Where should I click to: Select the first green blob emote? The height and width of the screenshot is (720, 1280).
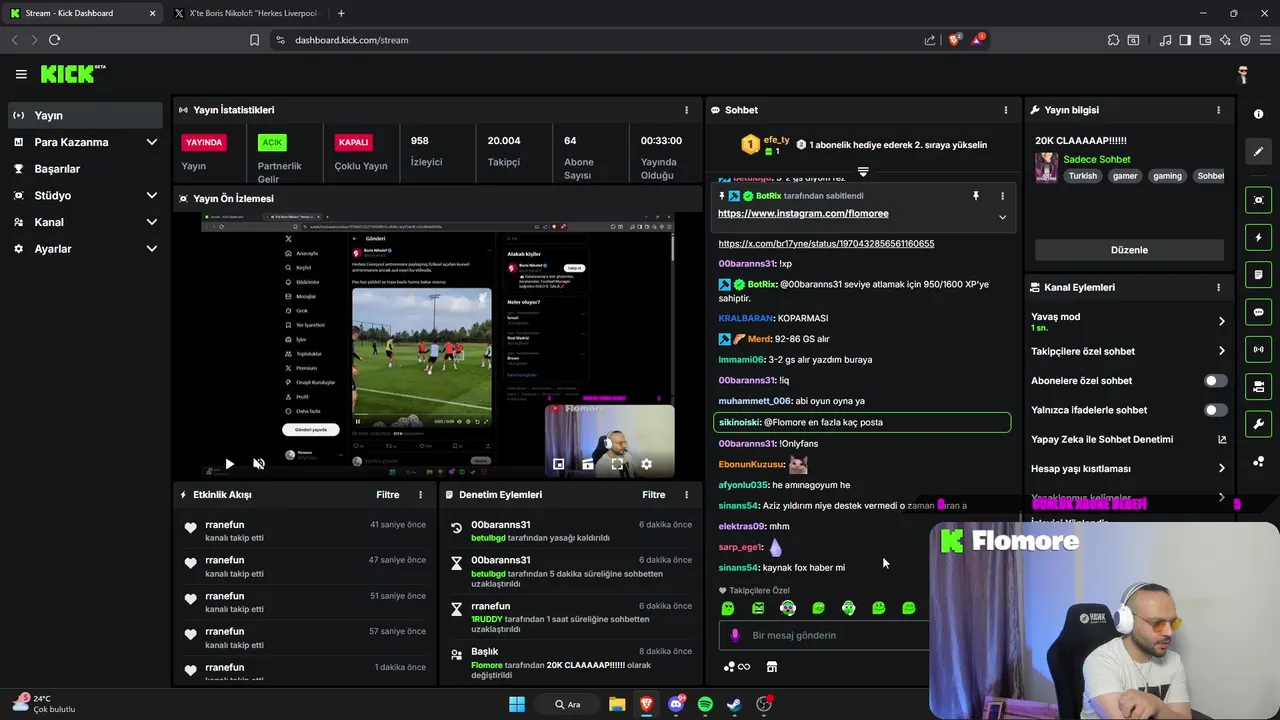pyautogui.click(x=728, y=608)
